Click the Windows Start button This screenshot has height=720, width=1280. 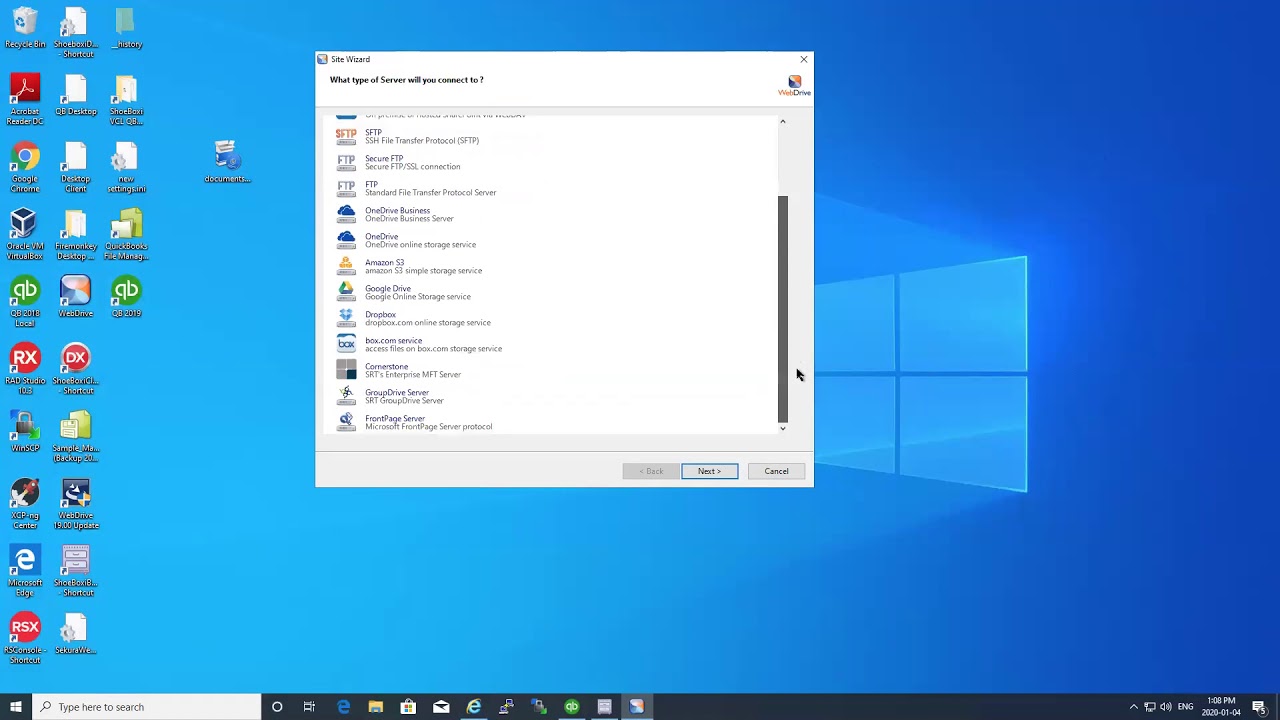point(16,707)
